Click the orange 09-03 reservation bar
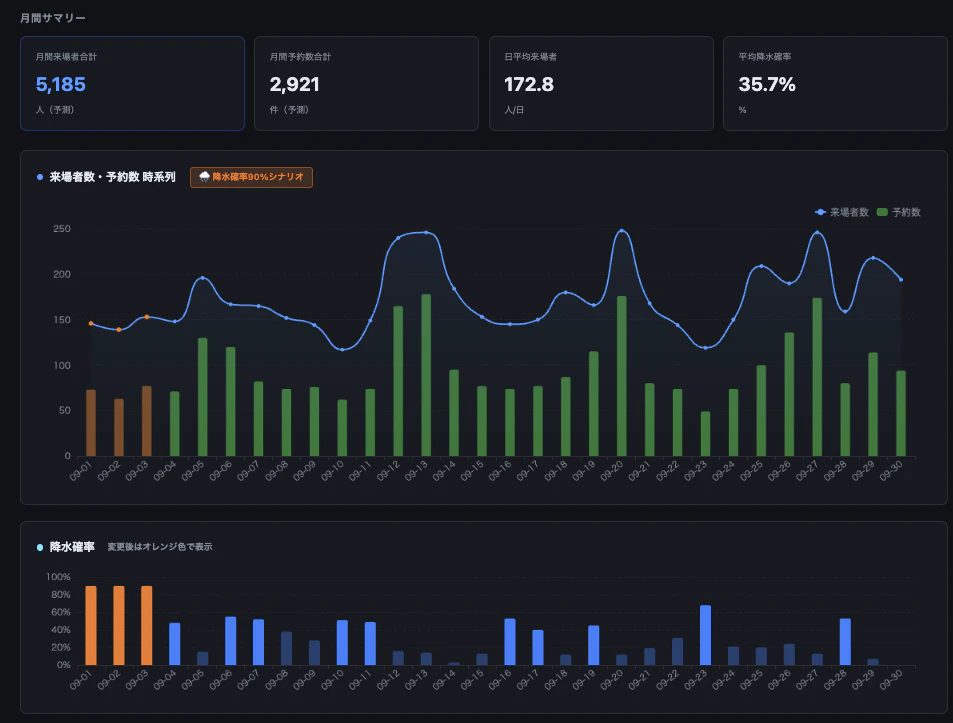 tap(146, 421)
